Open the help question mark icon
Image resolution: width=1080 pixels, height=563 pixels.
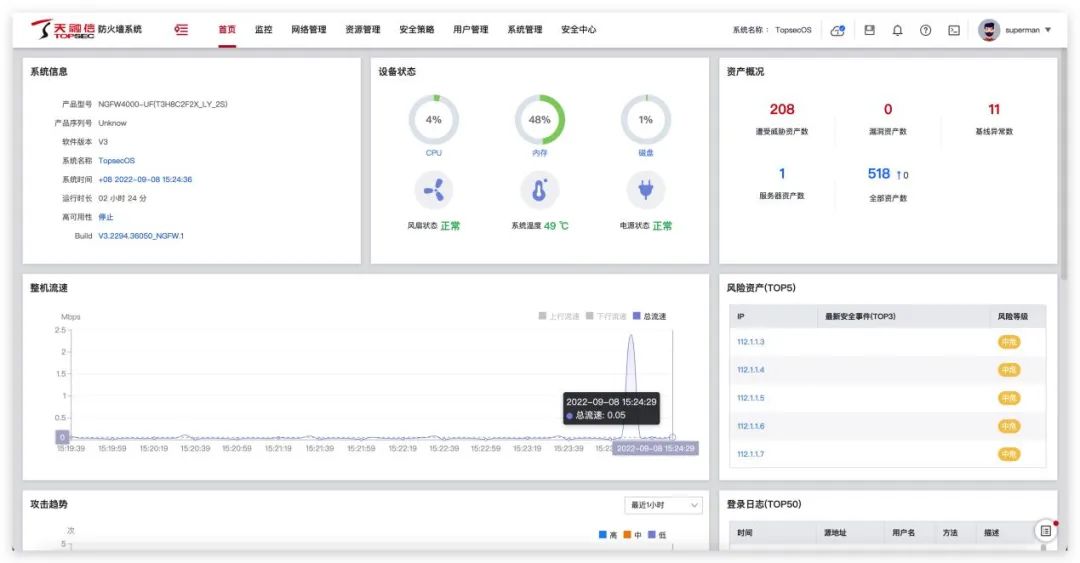point(926,30)
